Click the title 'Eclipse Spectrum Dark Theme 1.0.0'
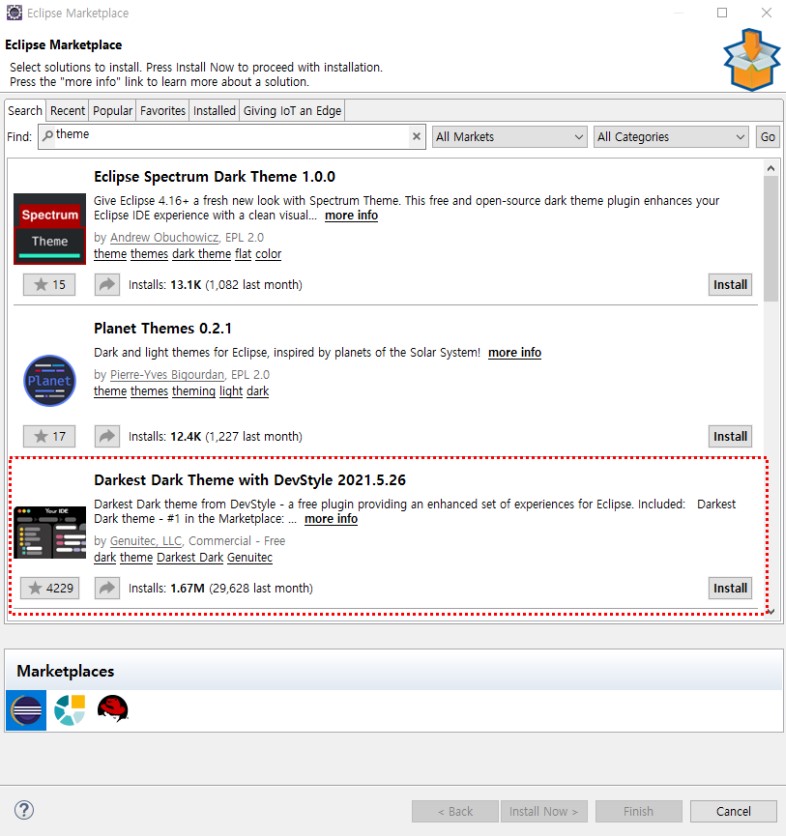 214,176
